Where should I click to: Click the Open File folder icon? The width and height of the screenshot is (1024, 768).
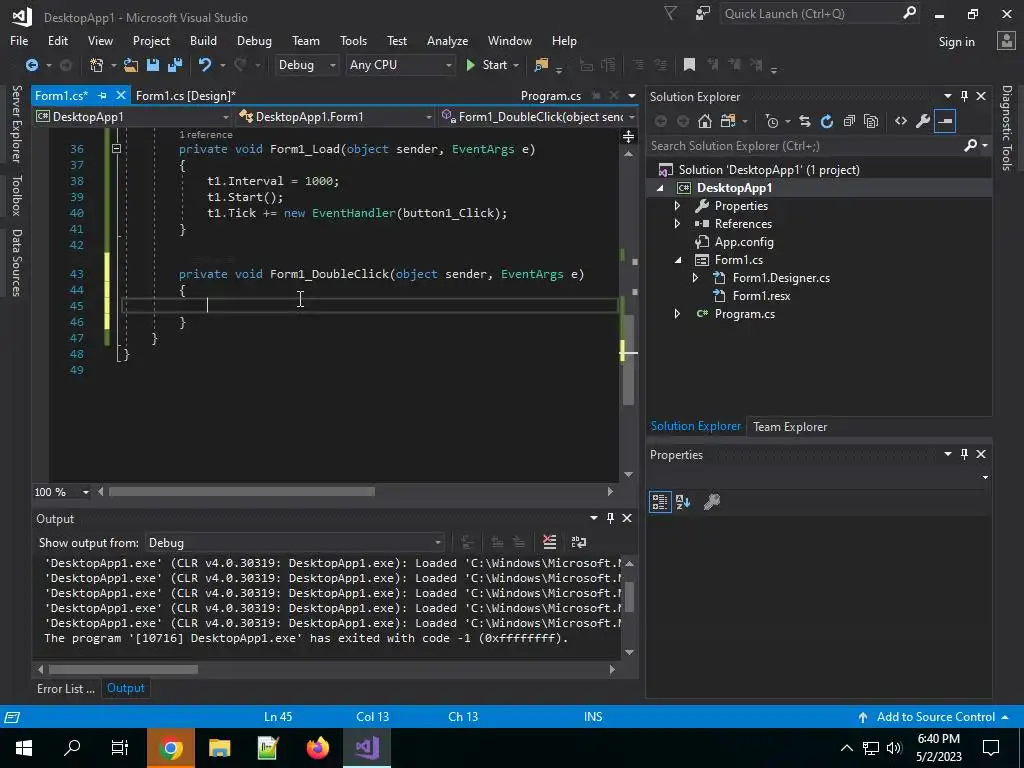(x=131, y=65)
